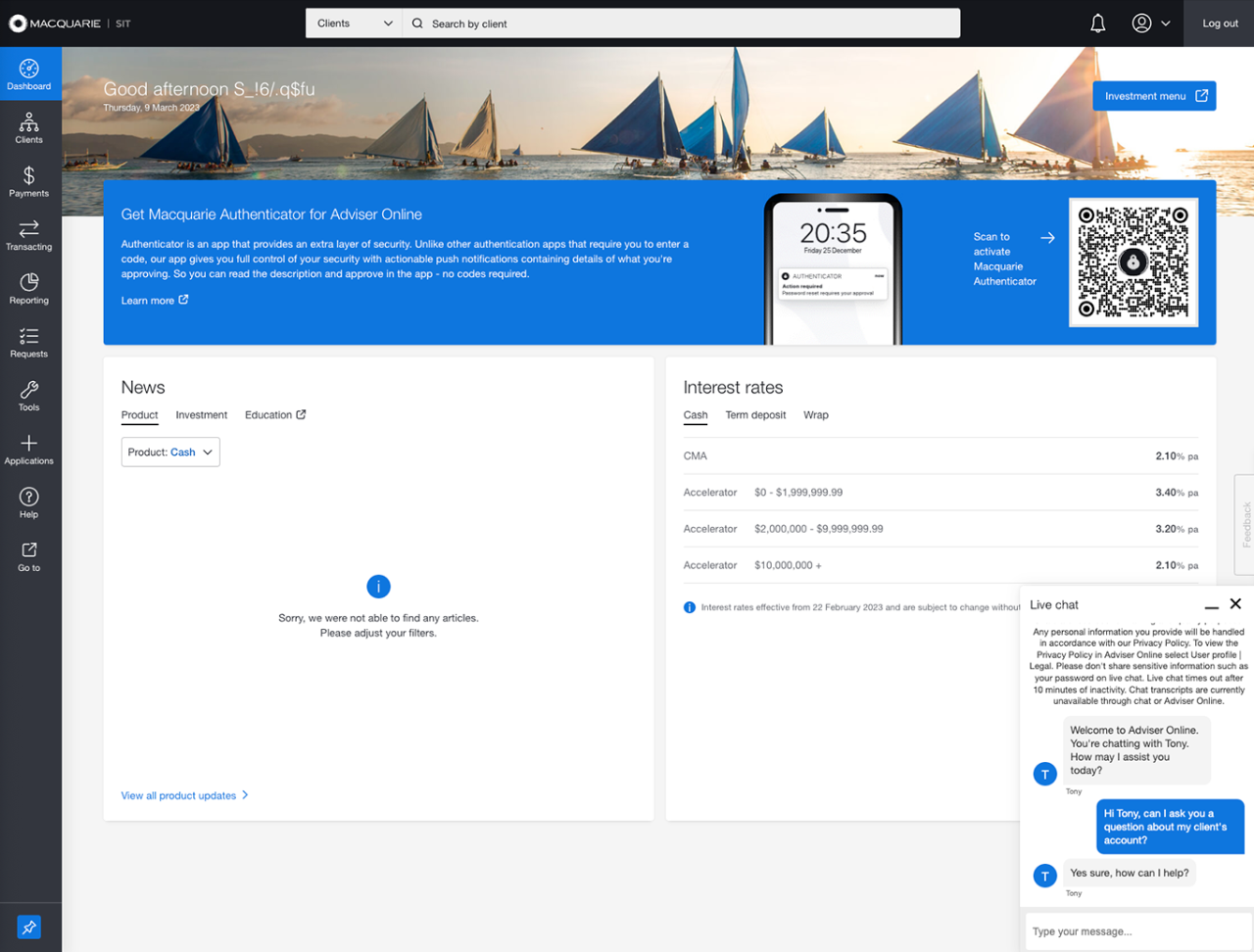The height and width of the screenshot is (952, 1254).
Task: Open Transacting from the sidebar
Action: pos(29,235)
